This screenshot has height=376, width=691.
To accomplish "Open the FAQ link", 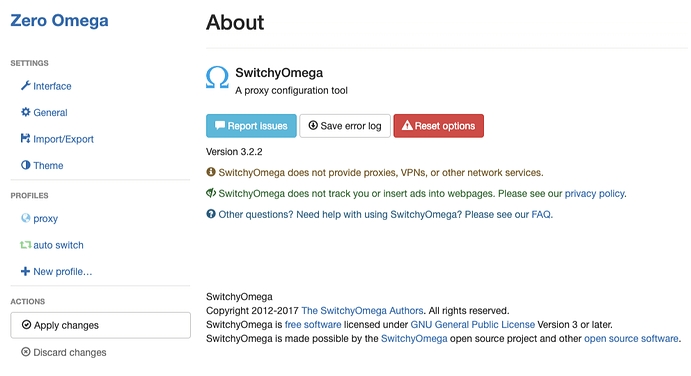I will pos(541,215).
